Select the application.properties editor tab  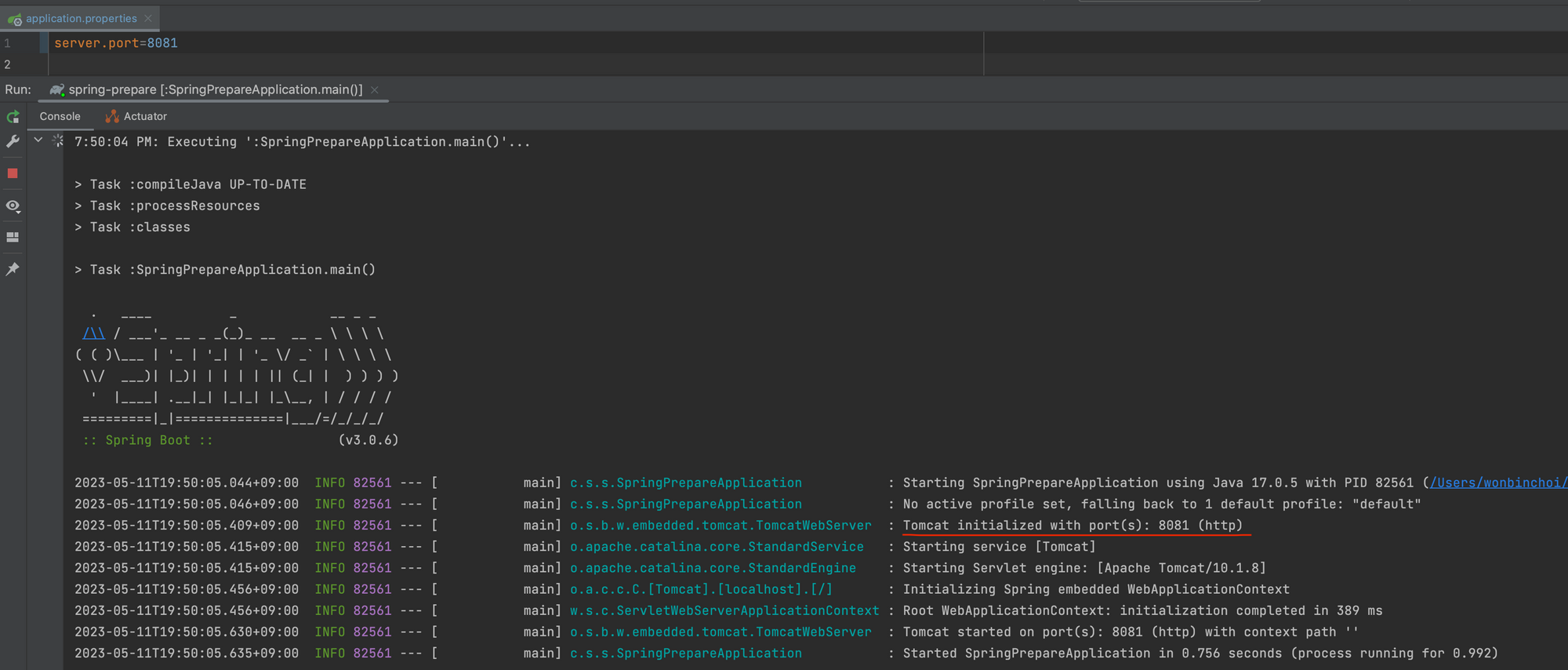click(81, 18)
